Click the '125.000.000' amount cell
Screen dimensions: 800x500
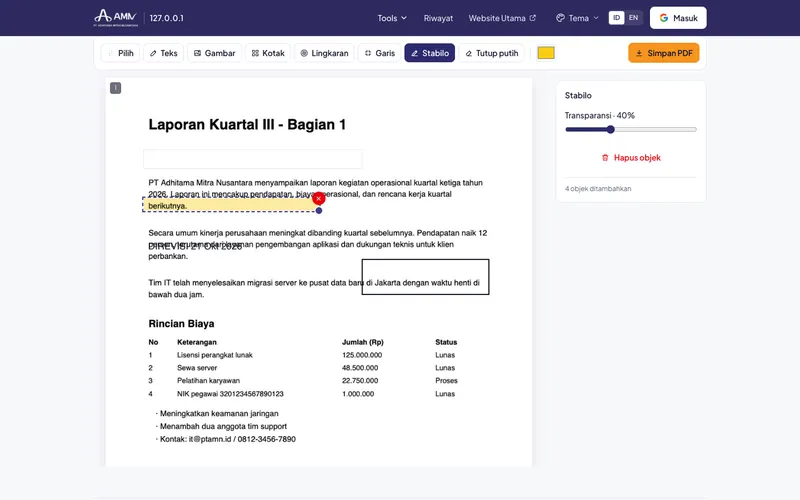pos(362,355)
